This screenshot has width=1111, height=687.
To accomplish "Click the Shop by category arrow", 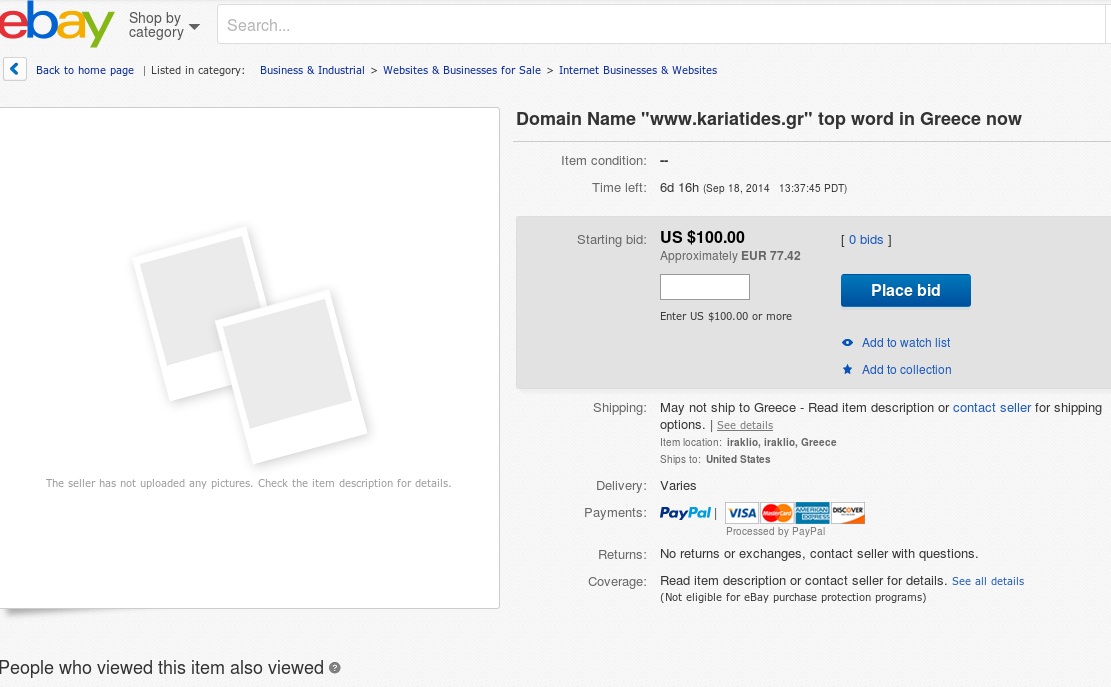I will point(194,27).
